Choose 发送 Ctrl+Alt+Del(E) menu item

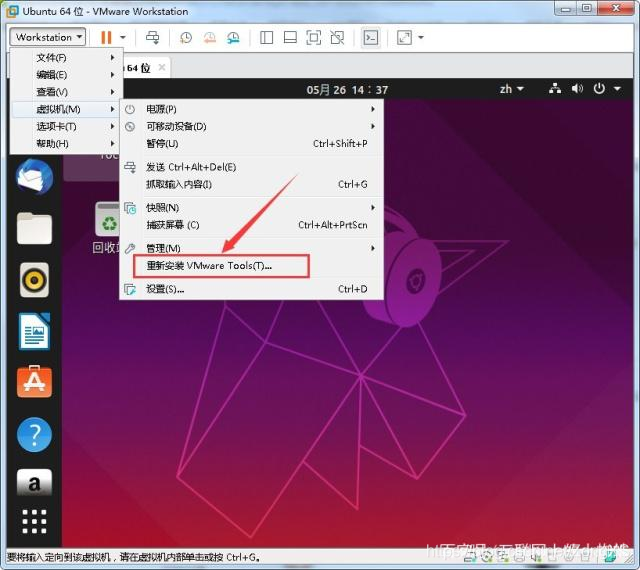(x=251, y=167)
